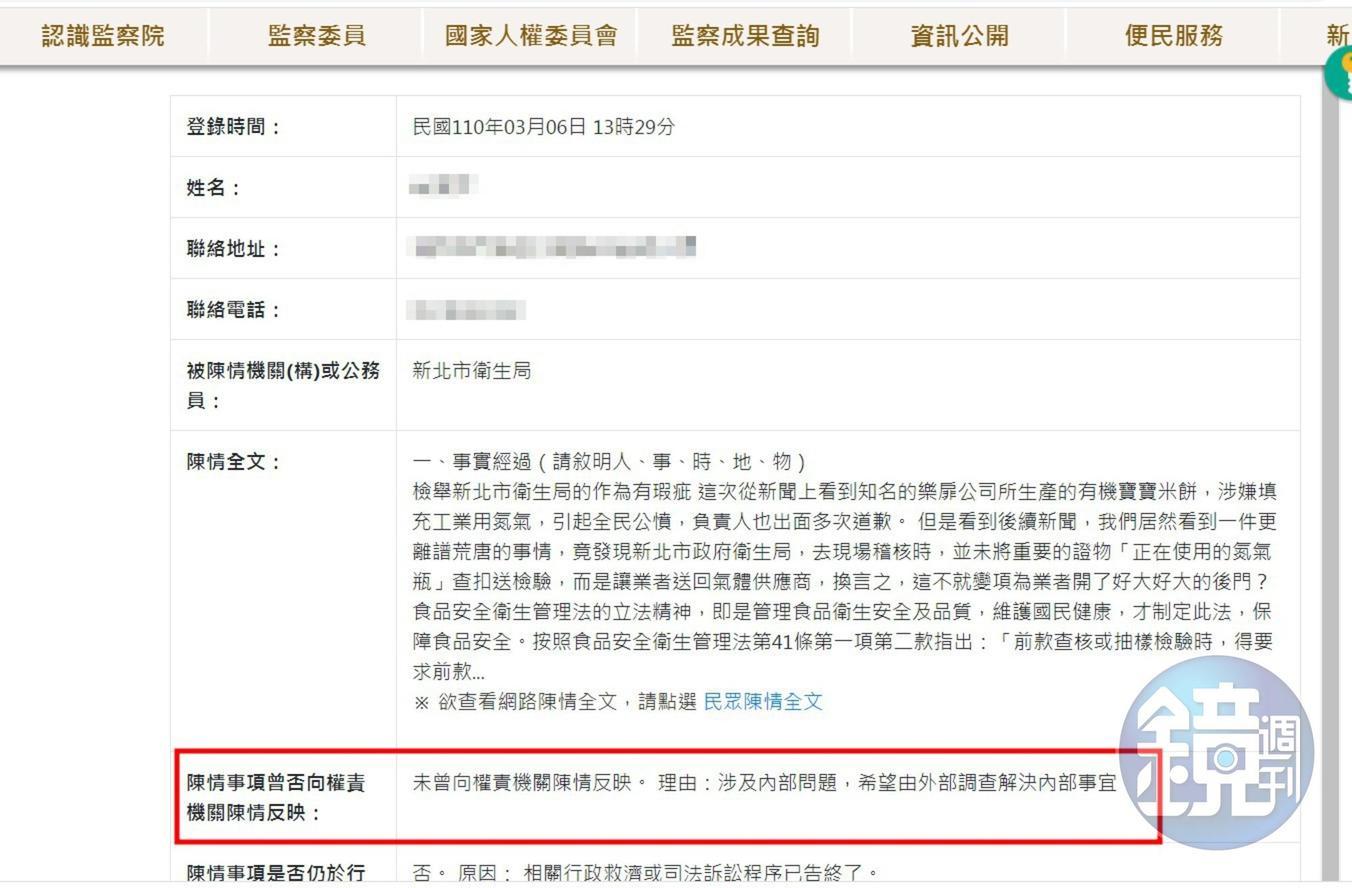Click the heading 一、事實經過（請敘明人、事、時、地、物）
Screen dimensions: 1352x888
(x=609, y=462)
